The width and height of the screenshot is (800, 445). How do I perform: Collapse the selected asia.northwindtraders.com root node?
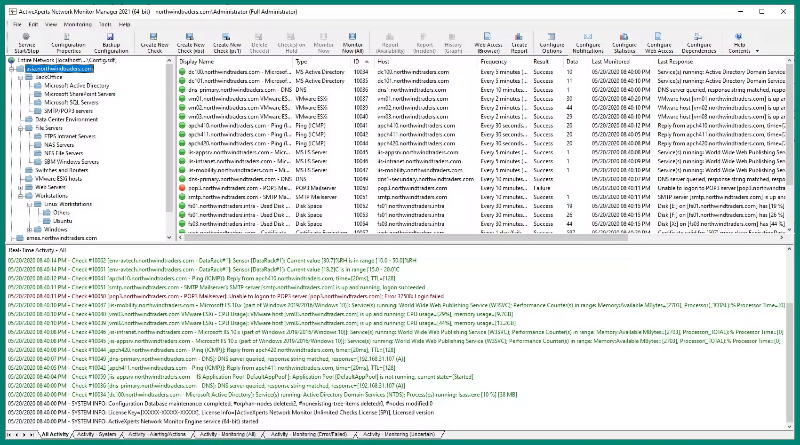pos(12,69)
